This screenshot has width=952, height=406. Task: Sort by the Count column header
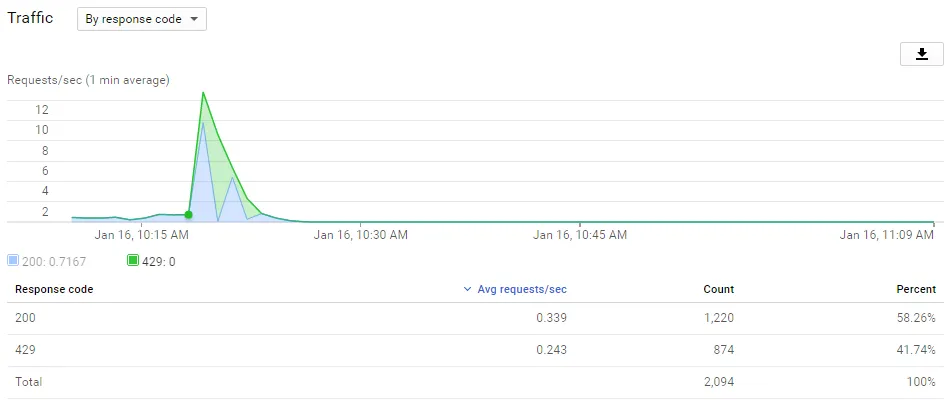[x=718, y=289]
